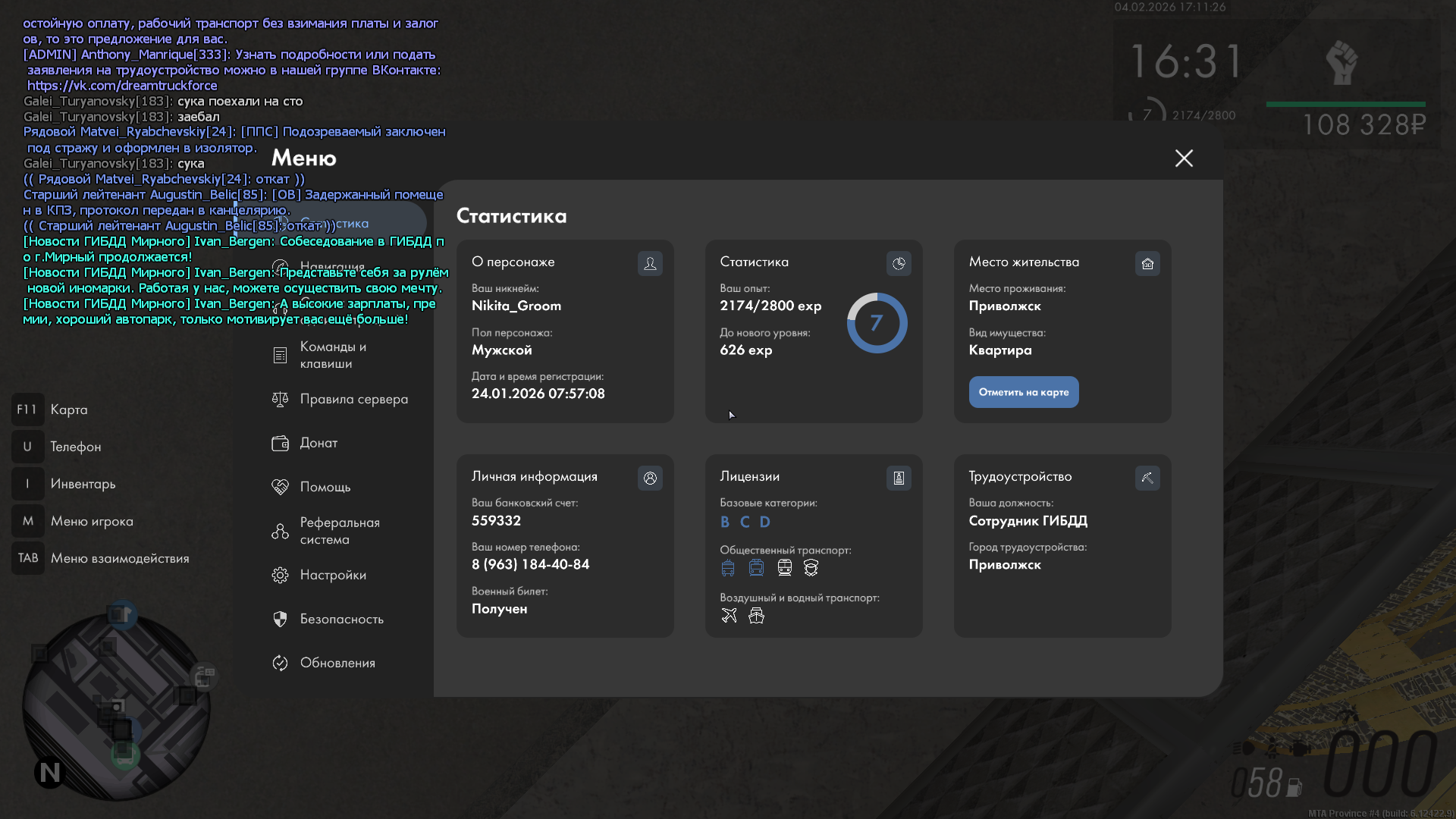Click the house icon in Место жительства card
Viewport: 1456px width, 819px height.
[1147, 263]
